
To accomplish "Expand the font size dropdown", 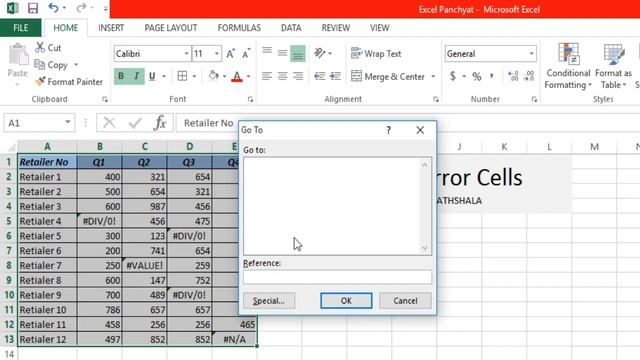I will point(216,53).
